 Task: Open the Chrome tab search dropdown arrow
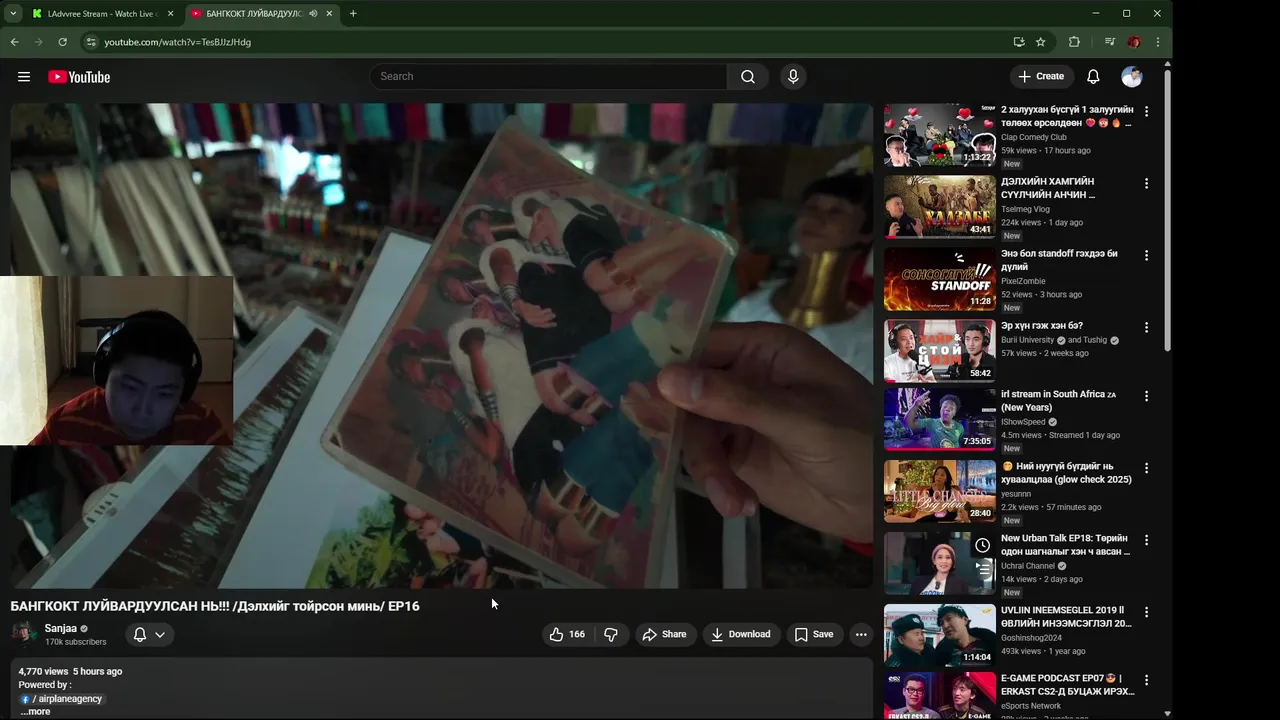13,13
